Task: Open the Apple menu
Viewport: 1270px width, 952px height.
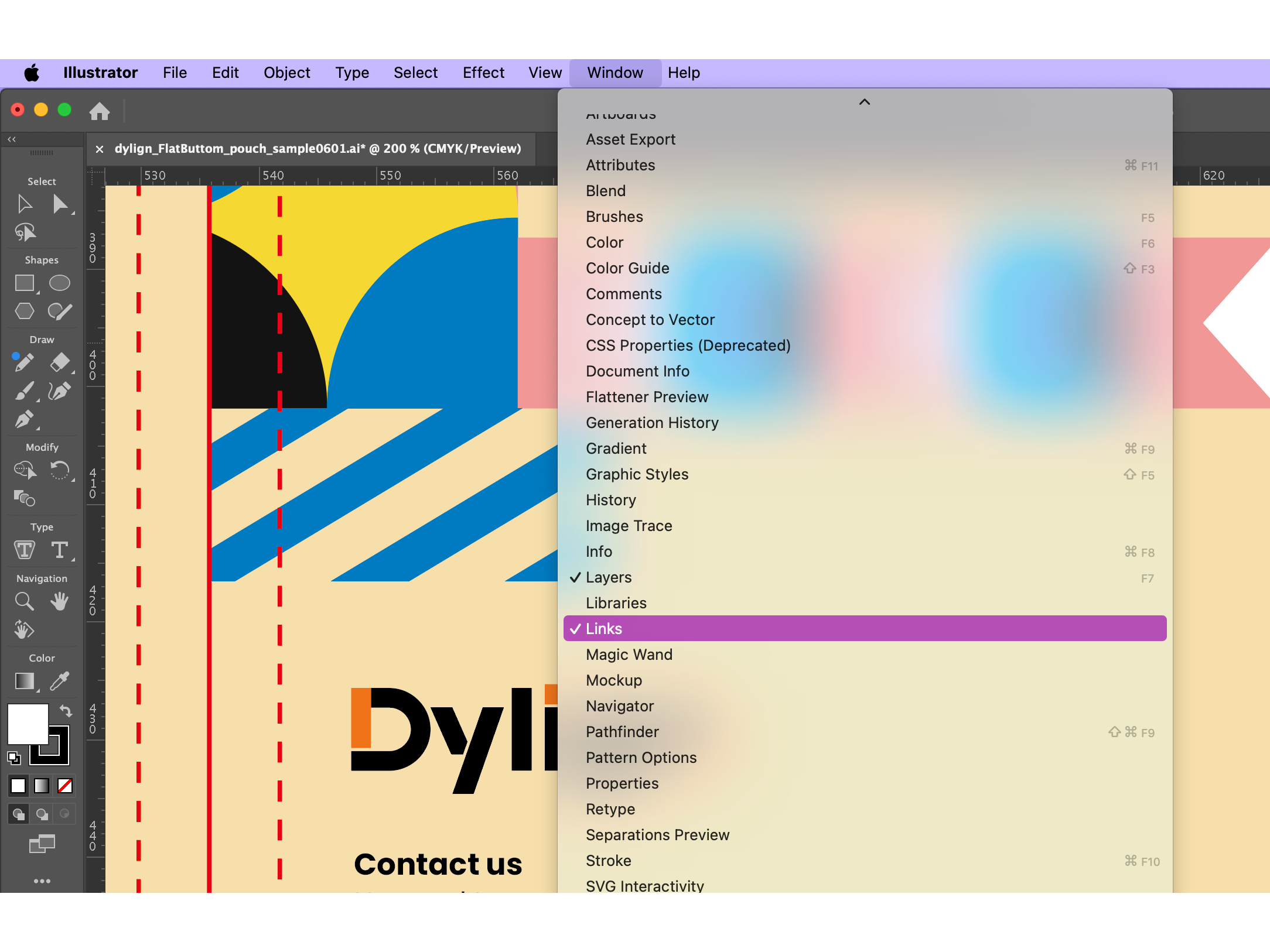Action: (32, 73)
